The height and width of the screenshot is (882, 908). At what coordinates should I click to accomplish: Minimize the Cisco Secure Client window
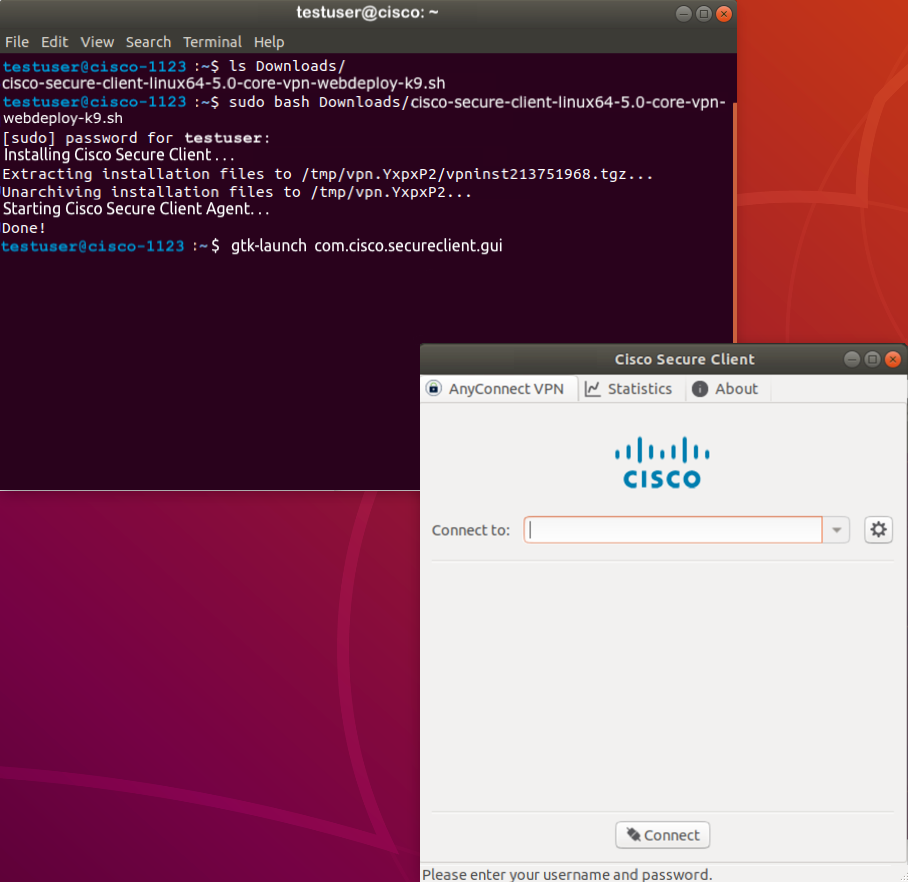pos(851,359)
